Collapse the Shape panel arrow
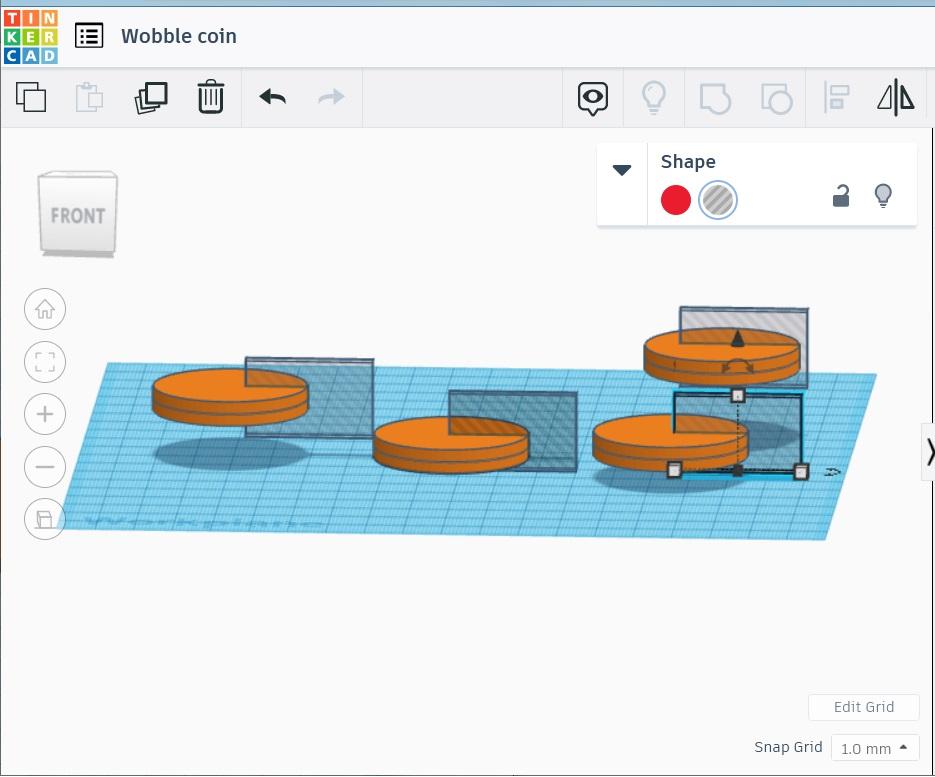 pyautogui.click(x=622, y=170)
